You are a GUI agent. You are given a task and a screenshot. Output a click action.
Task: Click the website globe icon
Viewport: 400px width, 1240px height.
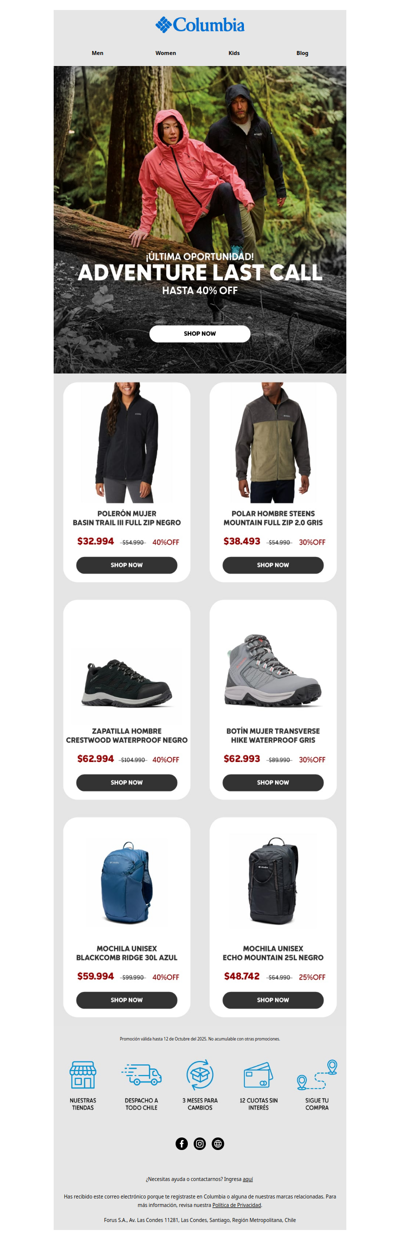[218, 1143]
